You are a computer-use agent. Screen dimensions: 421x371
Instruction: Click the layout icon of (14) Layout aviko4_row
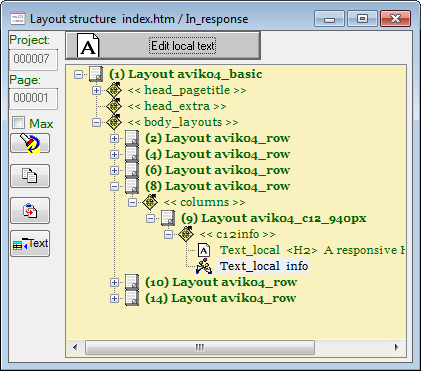pos(132,298)
